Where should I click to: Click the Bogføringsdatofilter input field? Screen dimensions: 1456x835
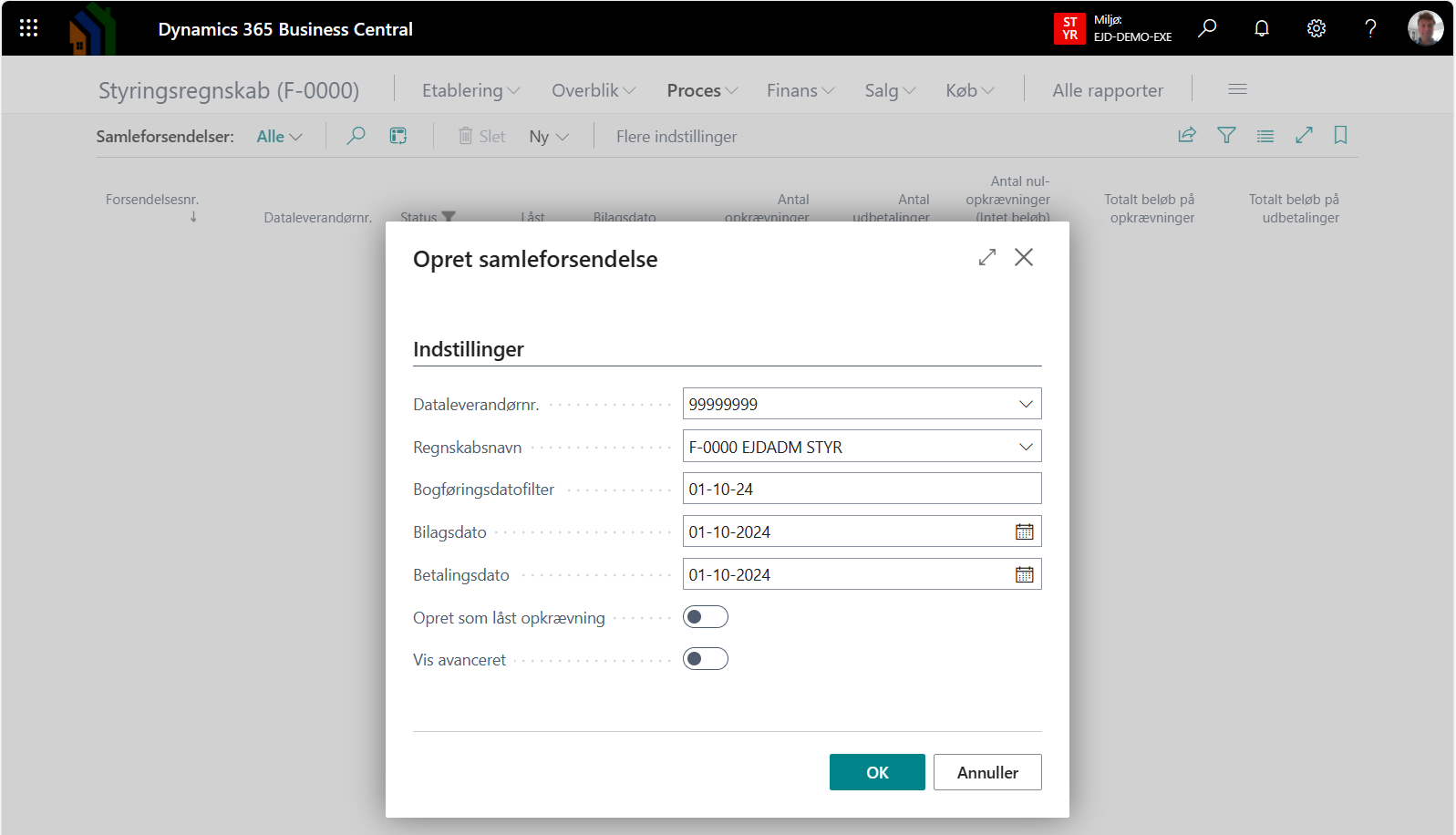pos(861,490)
